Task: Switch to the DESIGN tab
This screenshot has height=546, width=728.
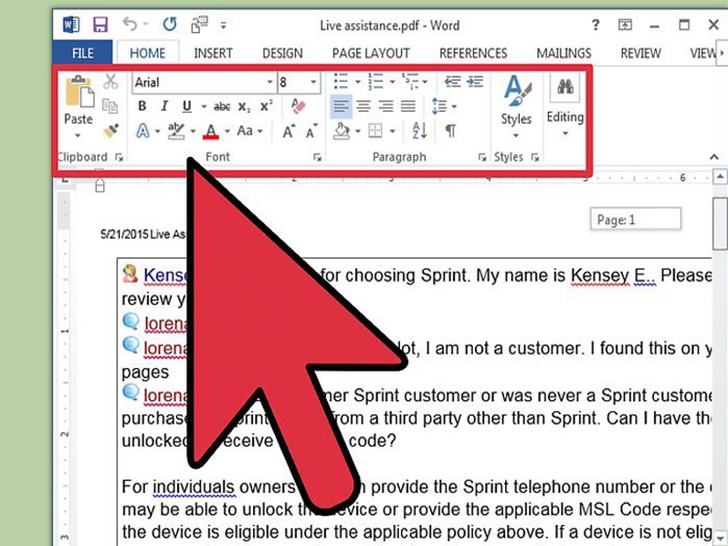Action: point(282,53)
